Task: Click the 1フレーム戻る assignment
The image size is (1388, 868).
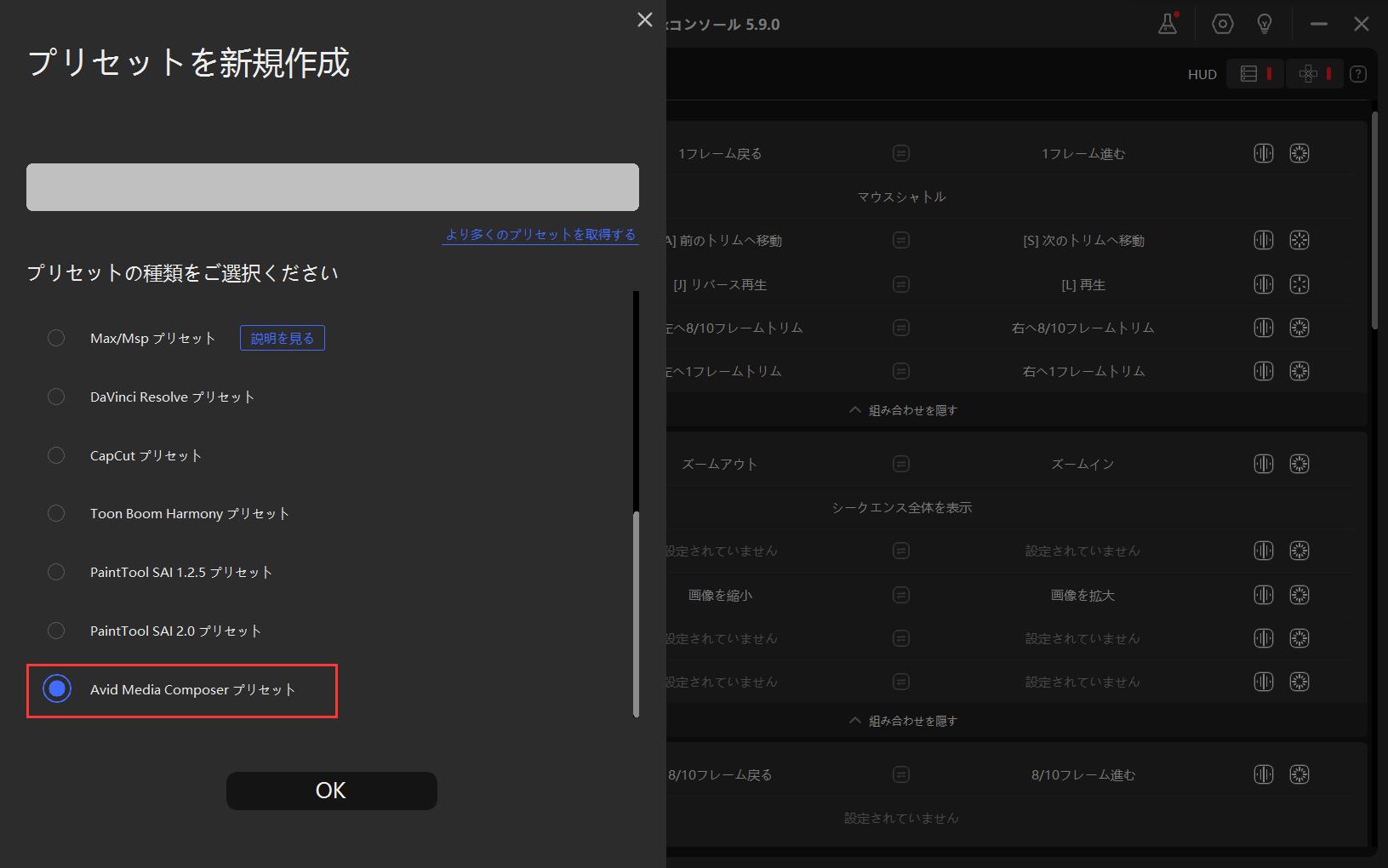Action: coord(720,153)
